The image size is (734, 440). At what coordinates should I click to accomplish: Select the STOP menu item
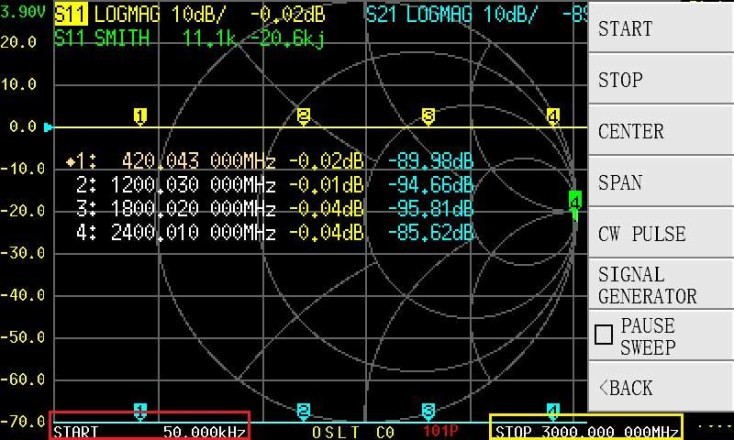point(661,79)
